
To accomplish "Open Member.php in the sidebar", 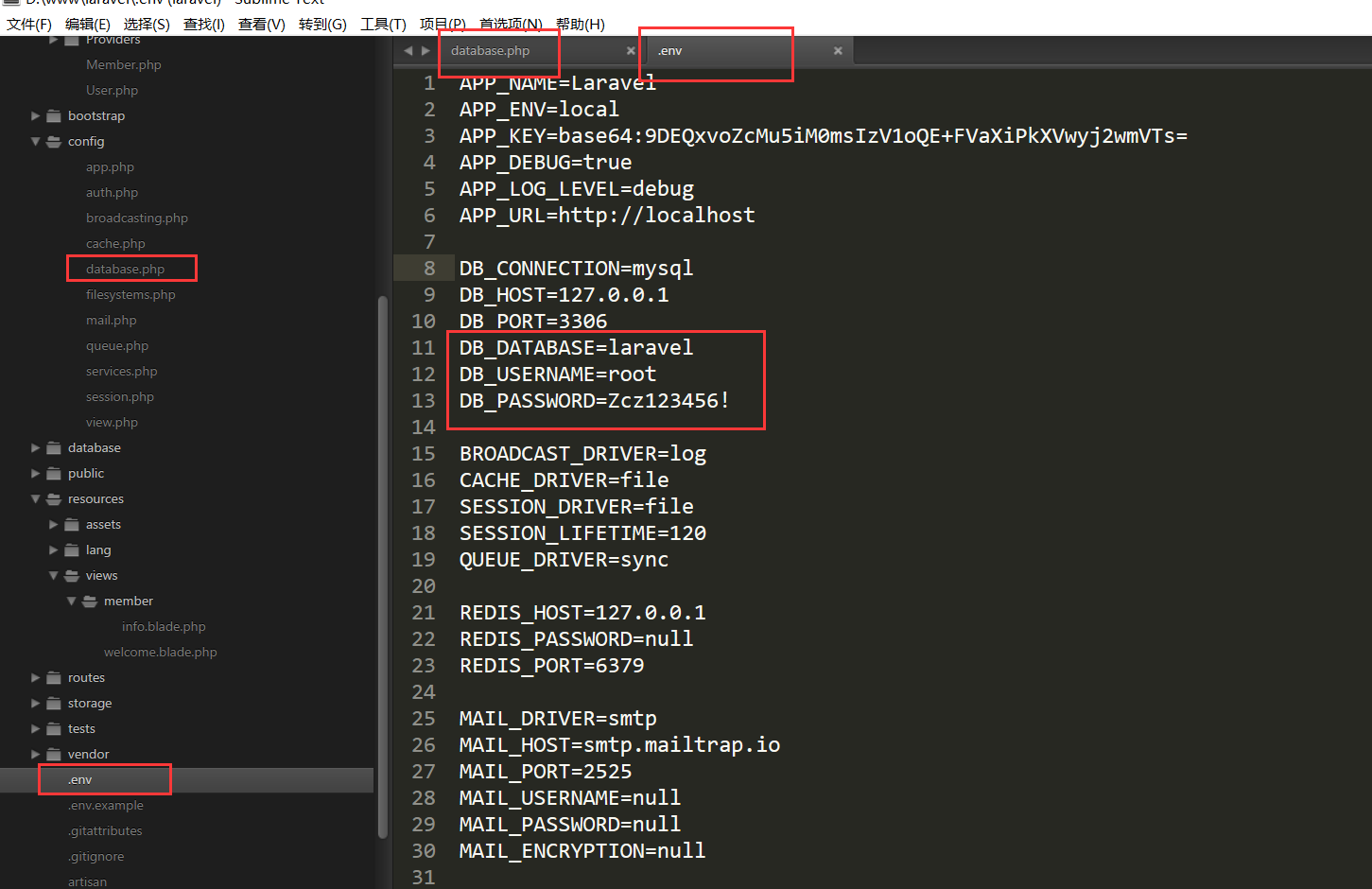I will pos(123,65).
